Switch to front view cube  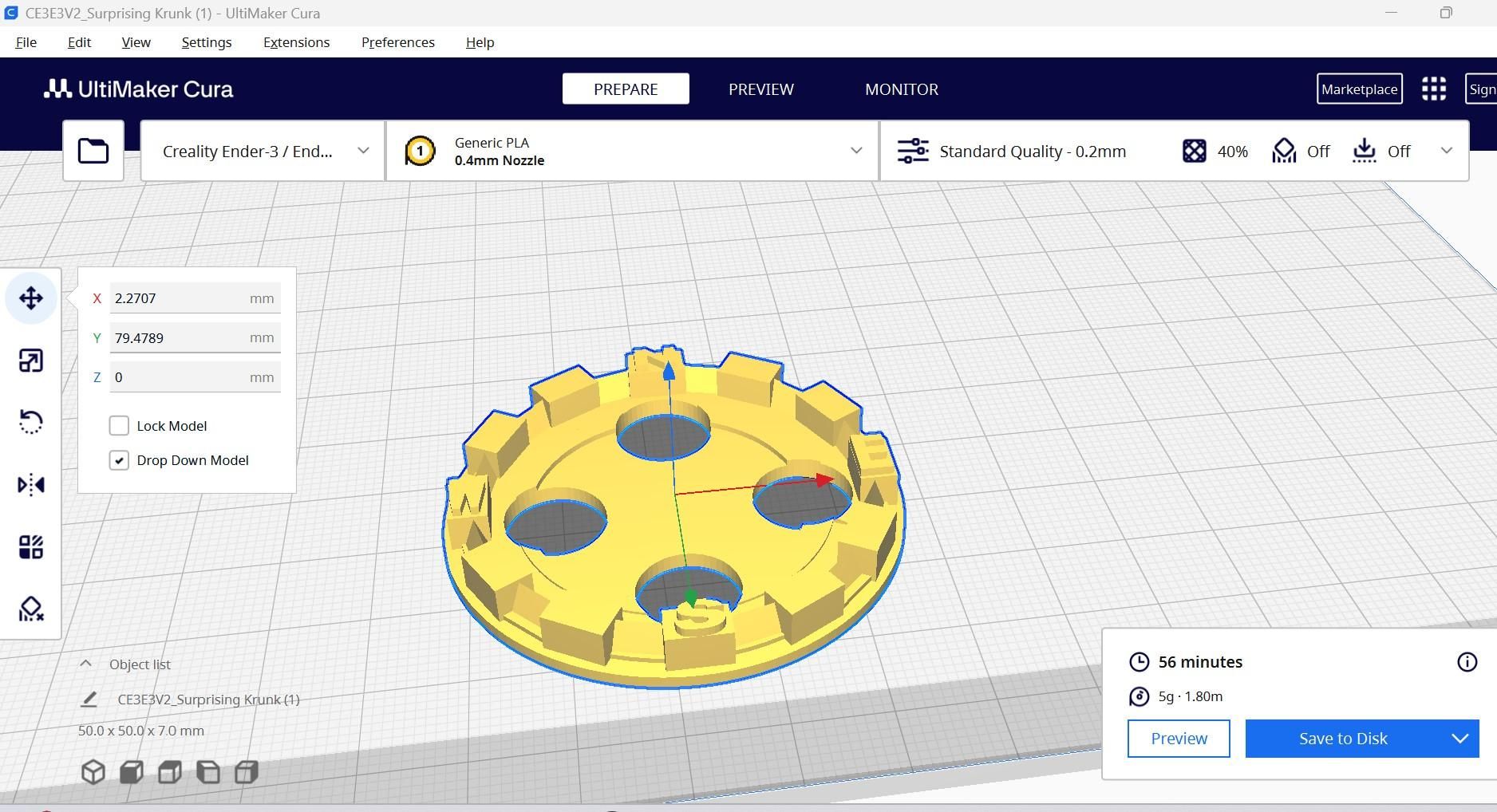pos(132,772)
